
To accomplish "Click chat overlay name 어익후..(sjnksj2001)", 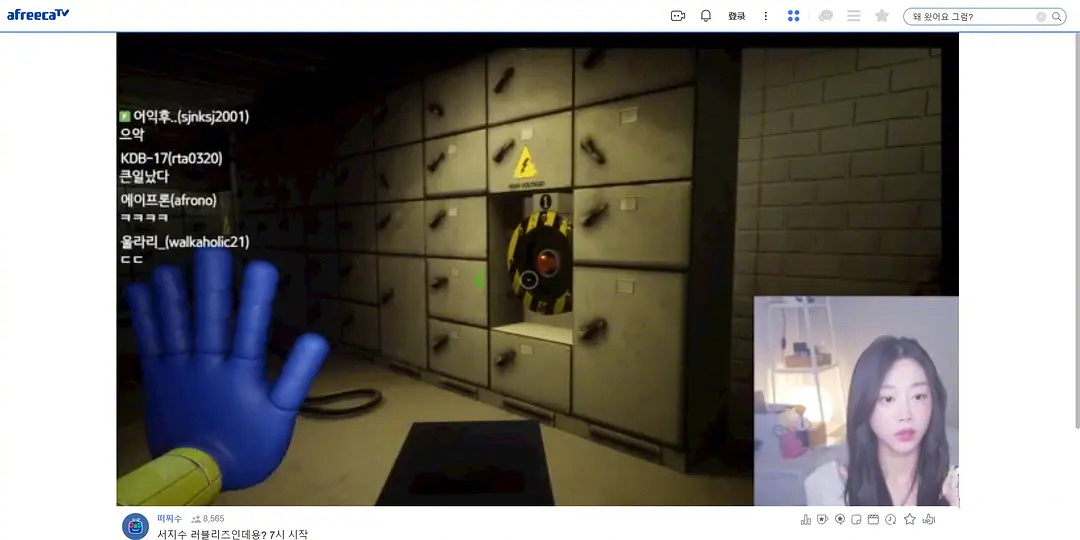I will (x=190, y=117).
